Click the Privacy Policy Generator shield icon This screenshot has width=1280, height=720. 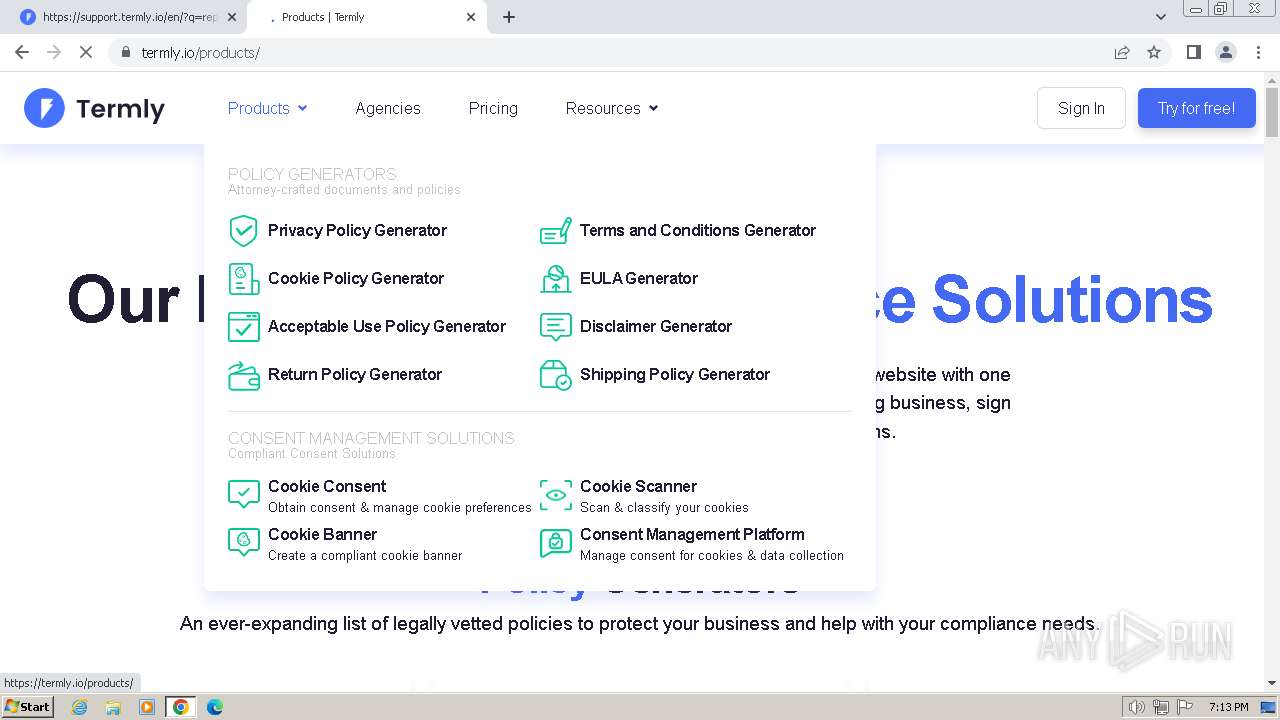pos(243,231)
